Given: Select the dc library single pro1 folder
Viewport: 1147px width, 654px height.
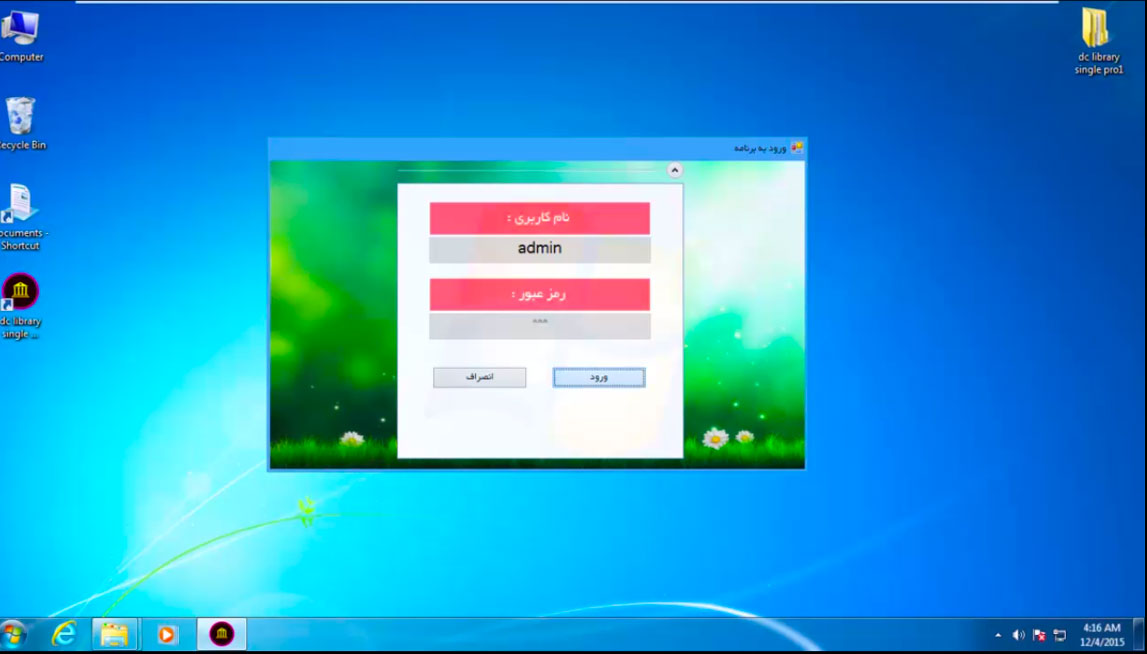Looking at the screenshot, I should point(1098,42).
